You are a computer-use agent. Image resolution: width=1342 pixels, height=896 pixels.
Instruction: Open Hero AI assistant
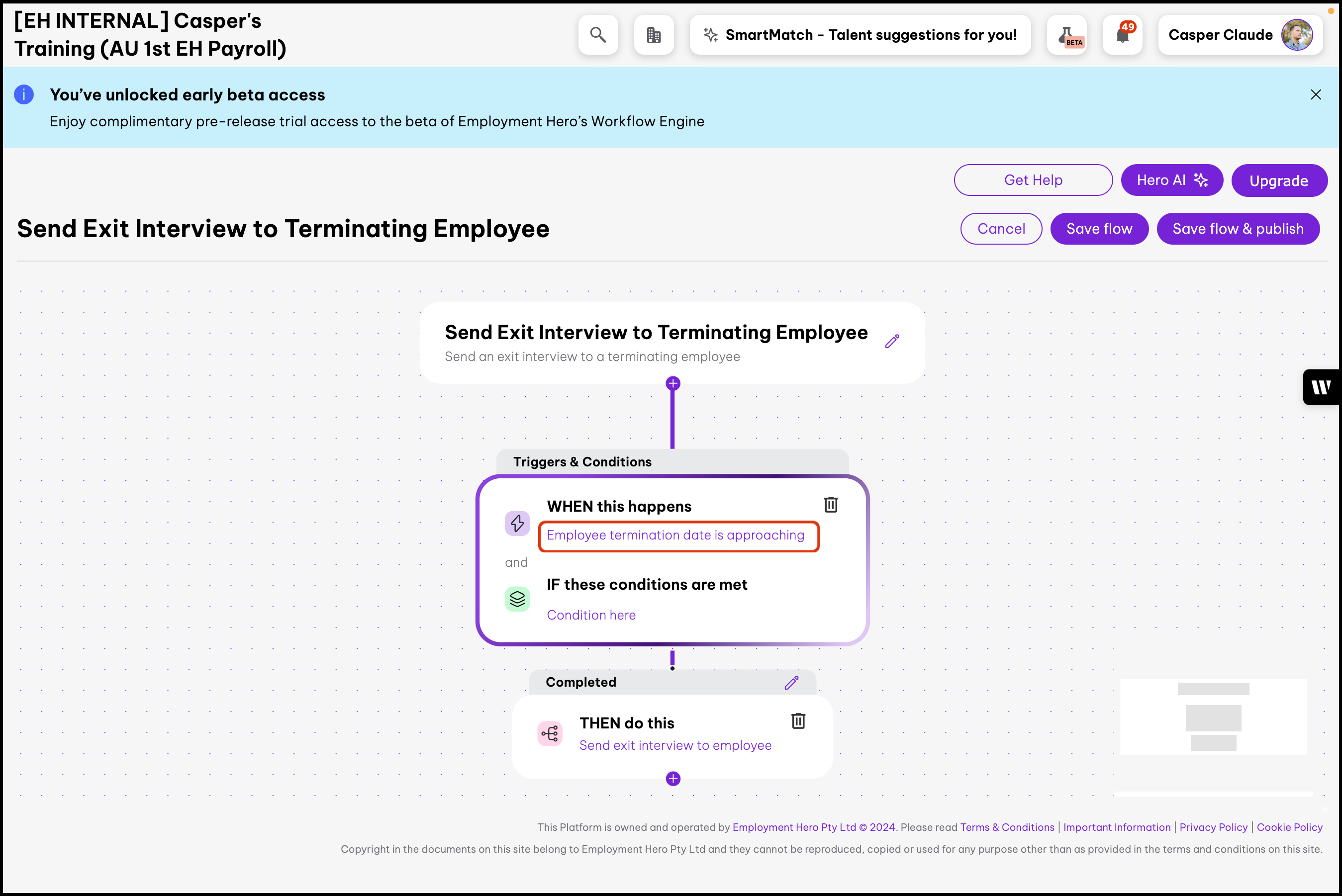(x=1172, y=180)
